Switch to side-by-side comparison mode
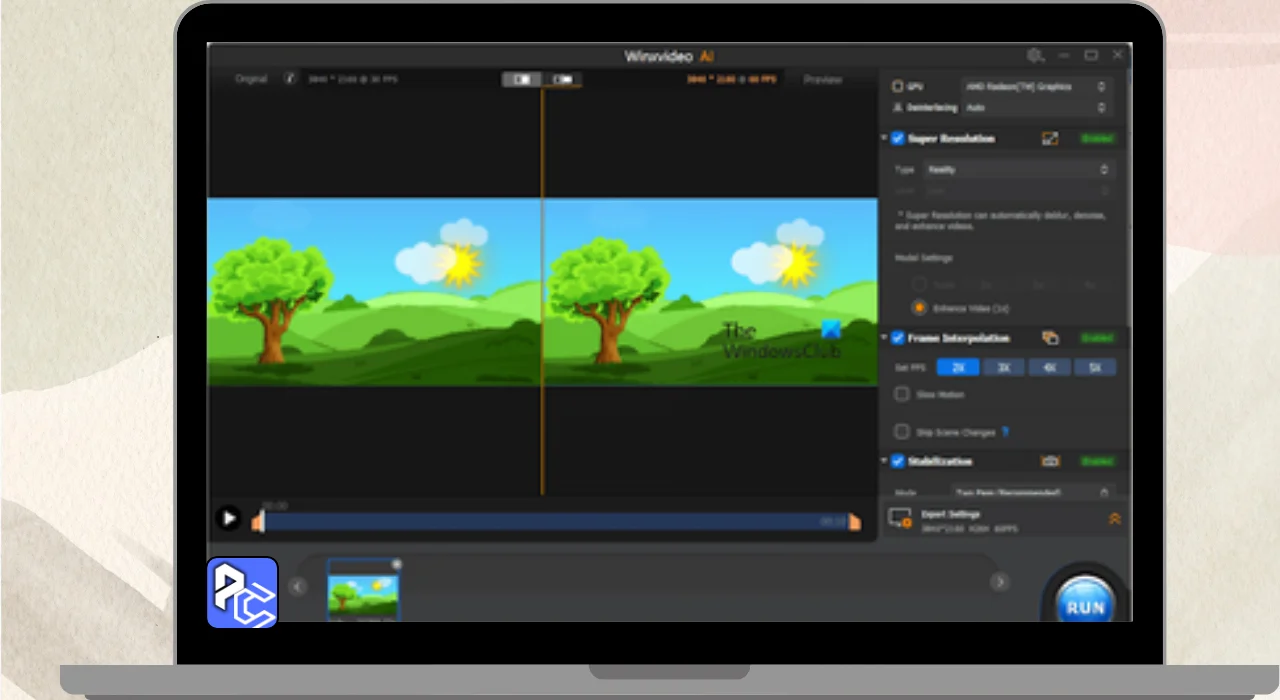The width and height of the screenshot is (1280, 700). click(x=563, y=79)
